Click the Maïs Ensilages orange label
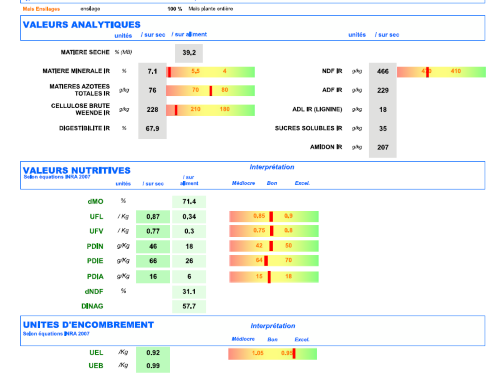Screen dimensions: 500x392 41,9
